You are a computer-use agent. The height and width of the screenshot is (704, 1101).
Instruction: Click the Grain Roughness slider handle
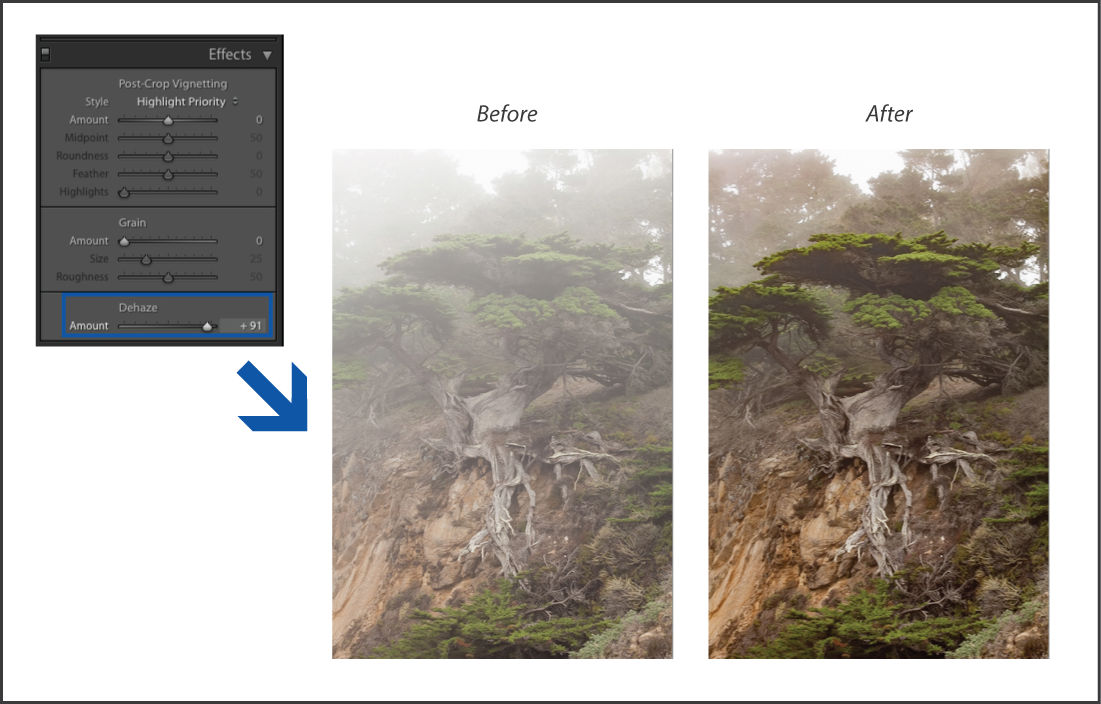(168, 277)
